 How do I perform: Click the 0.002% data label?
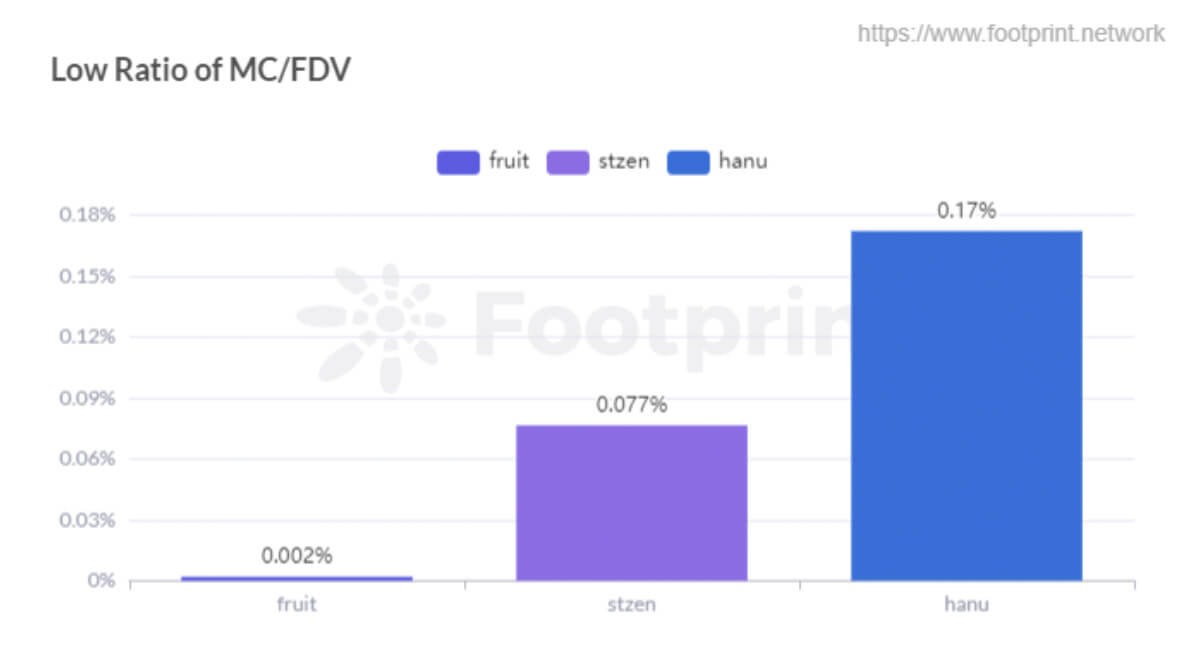point(297,556)
